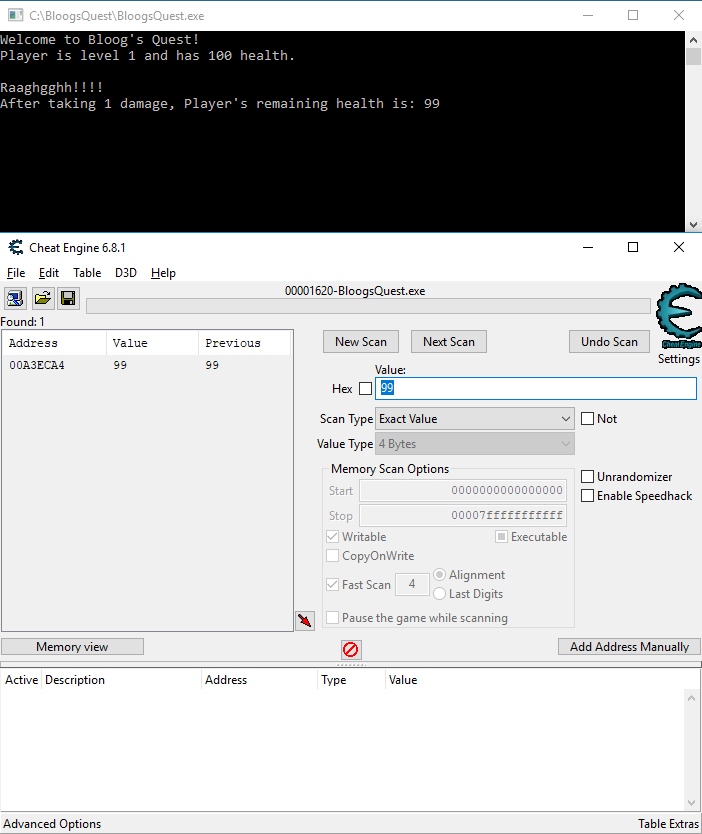Click the Cheat Engine logo

click(679, 316)
